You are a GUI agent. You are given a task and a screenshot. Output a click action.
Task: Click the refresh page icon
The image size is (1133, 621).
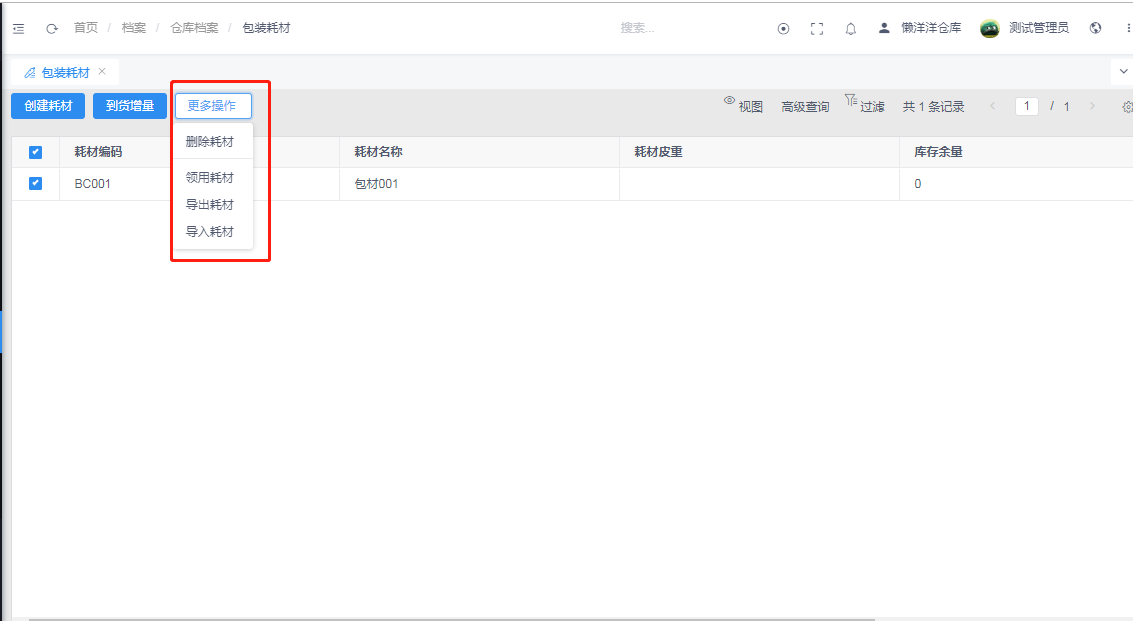pyautogui.click(x=51, y=29)
